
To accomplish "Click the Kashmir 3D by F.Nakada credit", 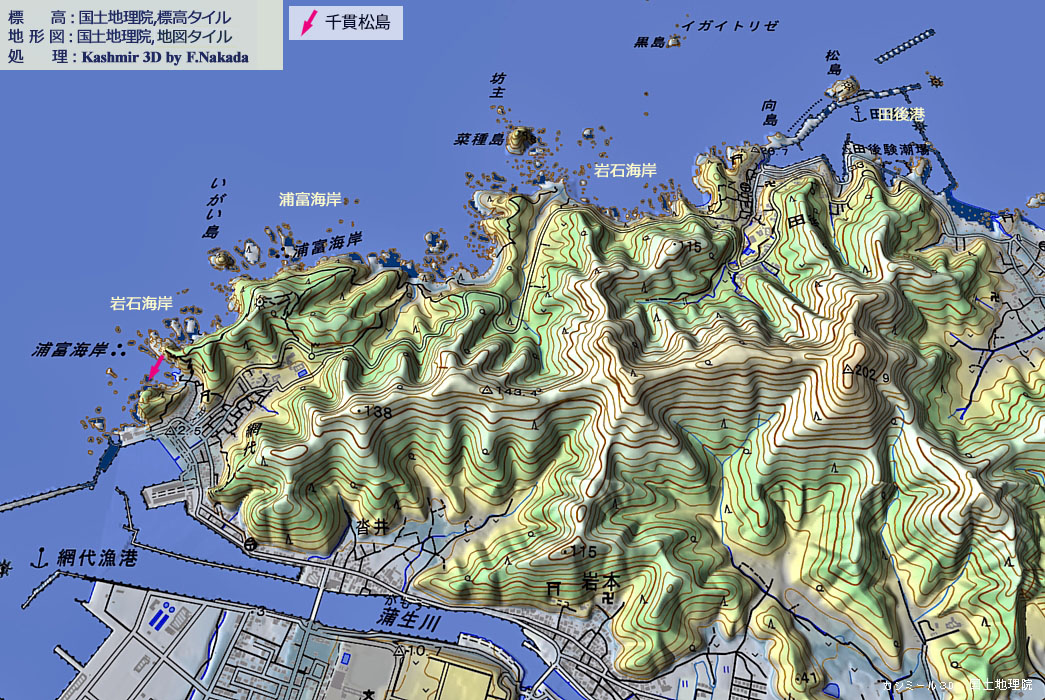I will click(x=163, y=57).
